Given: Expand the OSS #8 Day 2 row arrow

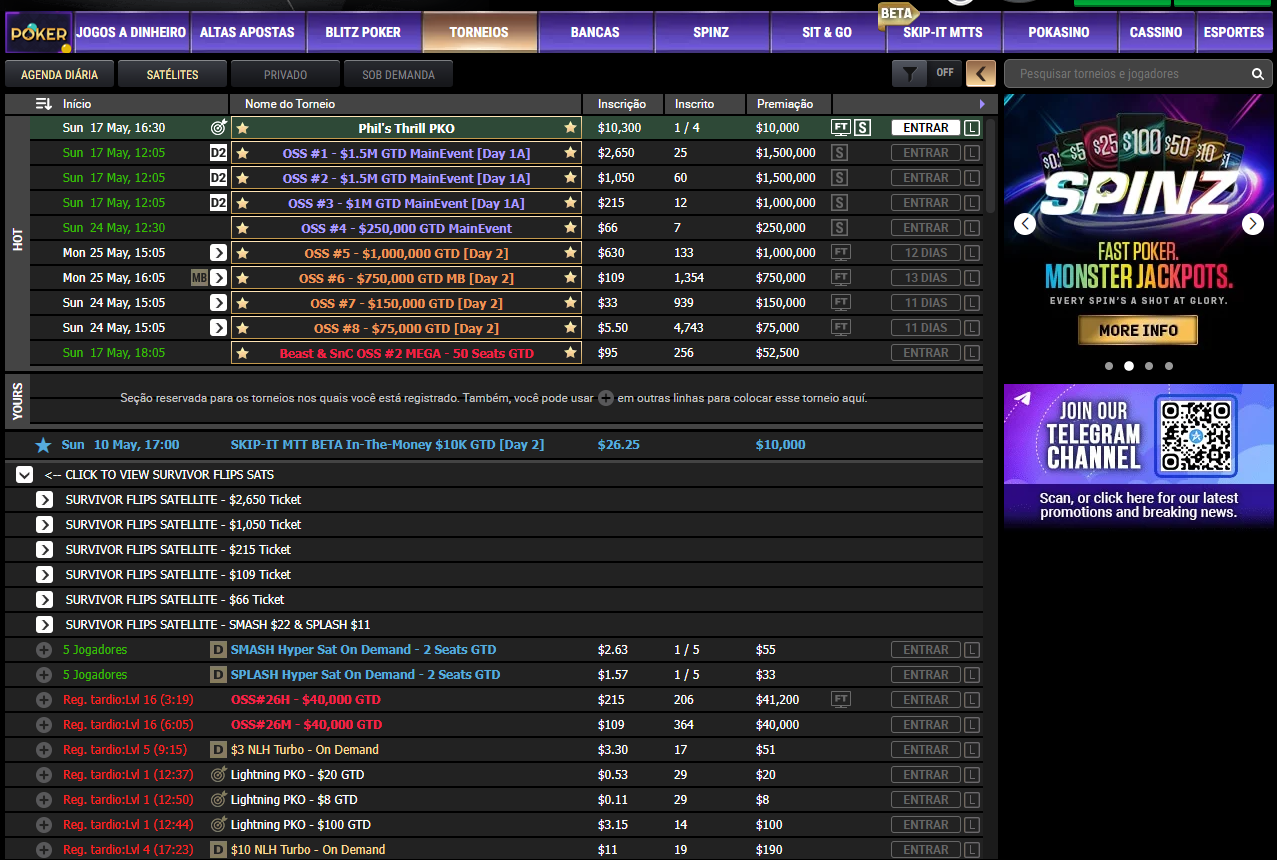Looking at the screenshot, I should pyautogui.click(x=218, y=328).
